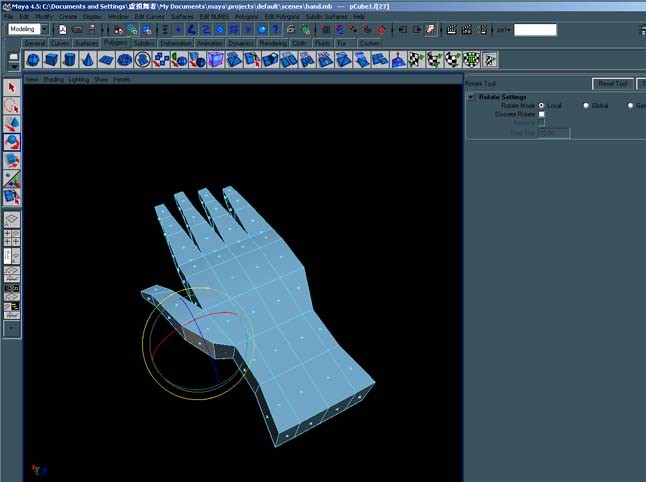This screenshot has height=482, width=646.
Task: Open the Edit Polygons menu
Action: 282,17
